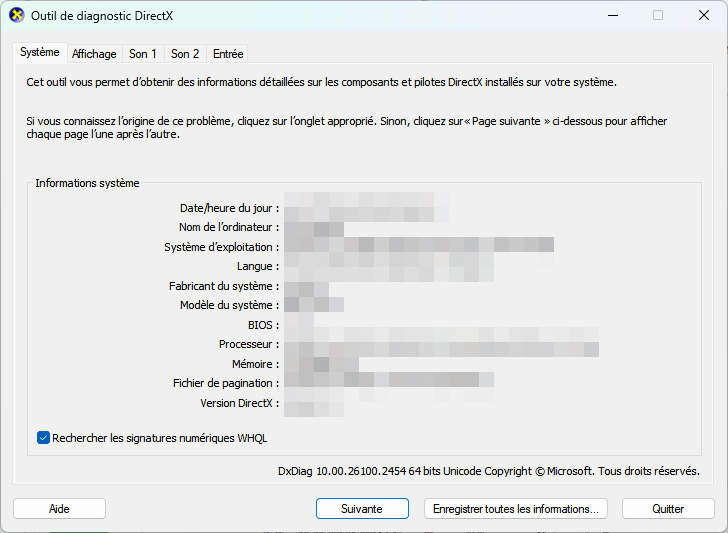728x533 pixels.
Task: Click the Processeur label
Action: (x=249, y=344)
